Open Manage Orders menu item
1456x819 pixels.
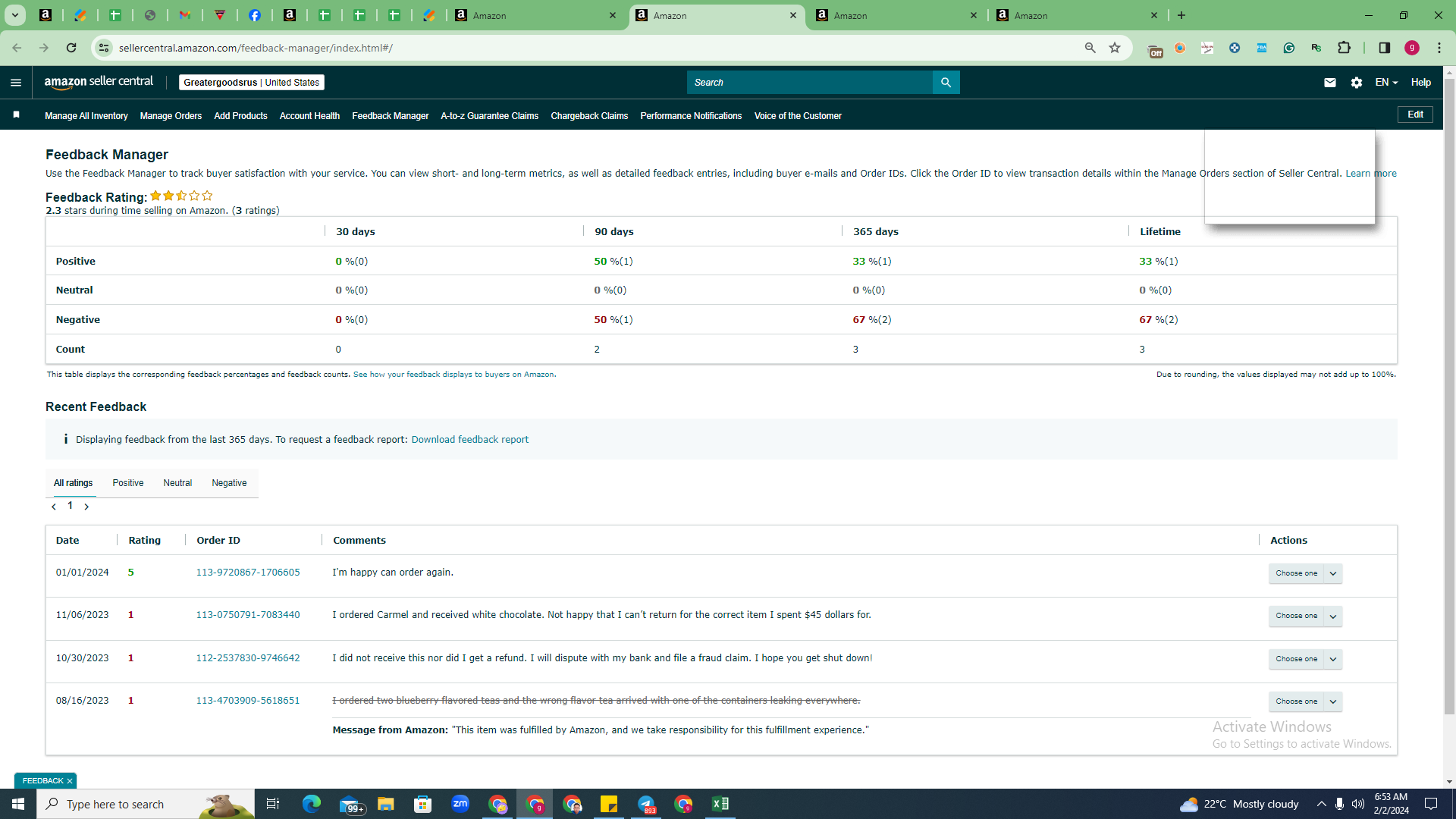tap(171, 116)
